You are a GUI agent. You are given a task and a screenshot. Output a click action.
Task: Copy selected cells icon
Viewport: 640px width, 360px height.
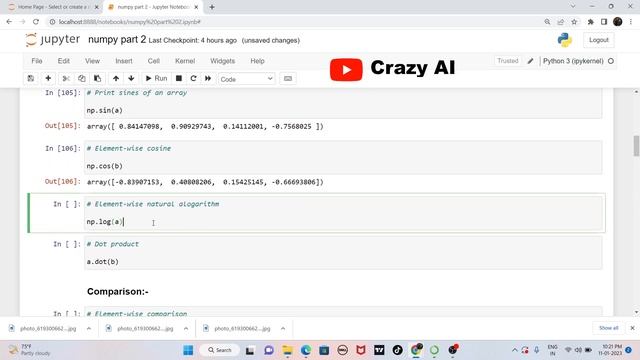[x=82, y=78]
